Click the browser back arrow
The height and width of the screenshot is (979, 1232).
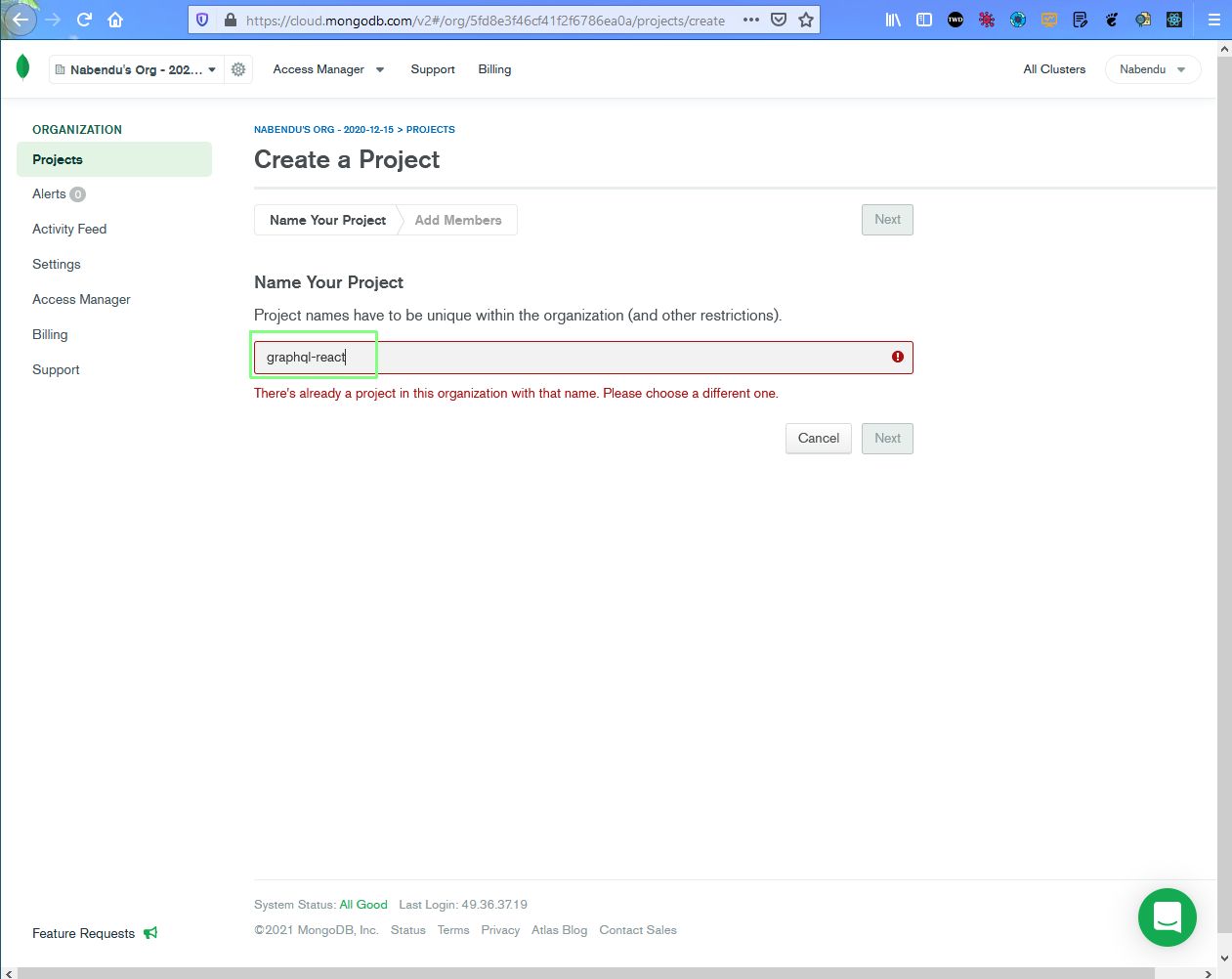click(x=21, y=20)
